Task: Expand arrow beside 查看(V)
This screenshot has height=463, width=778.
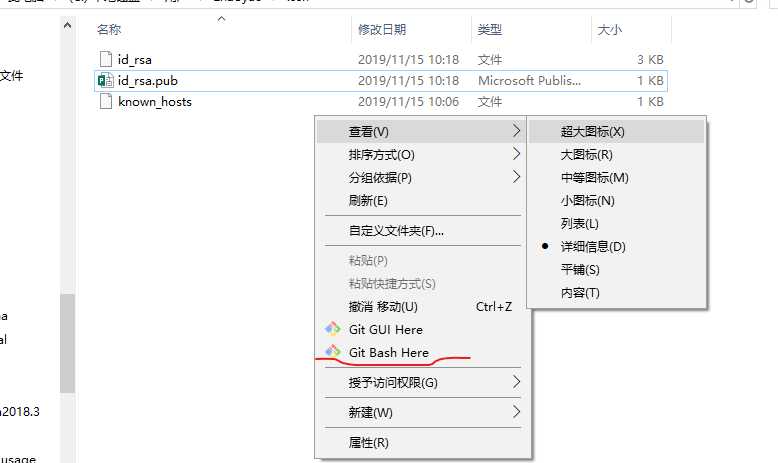Action: 516,131
